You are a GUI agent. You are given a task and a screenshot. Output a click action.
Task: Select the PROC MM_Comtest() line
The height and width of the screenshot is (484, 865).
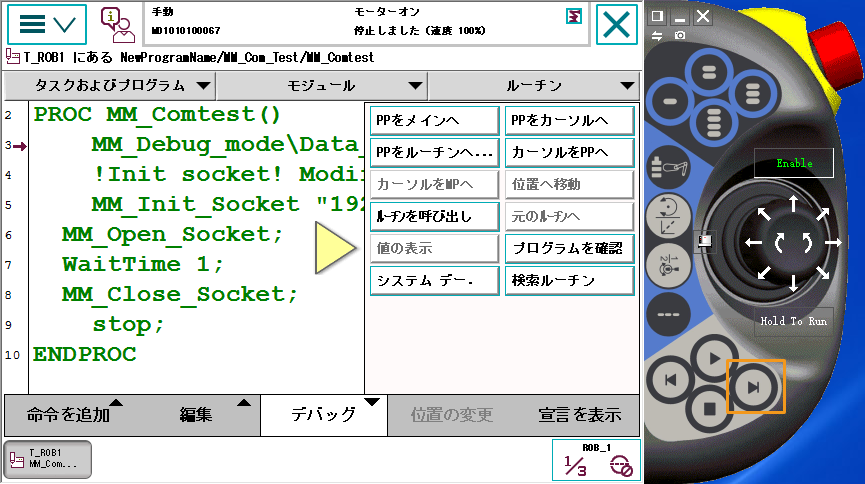[x=157, y=115]
